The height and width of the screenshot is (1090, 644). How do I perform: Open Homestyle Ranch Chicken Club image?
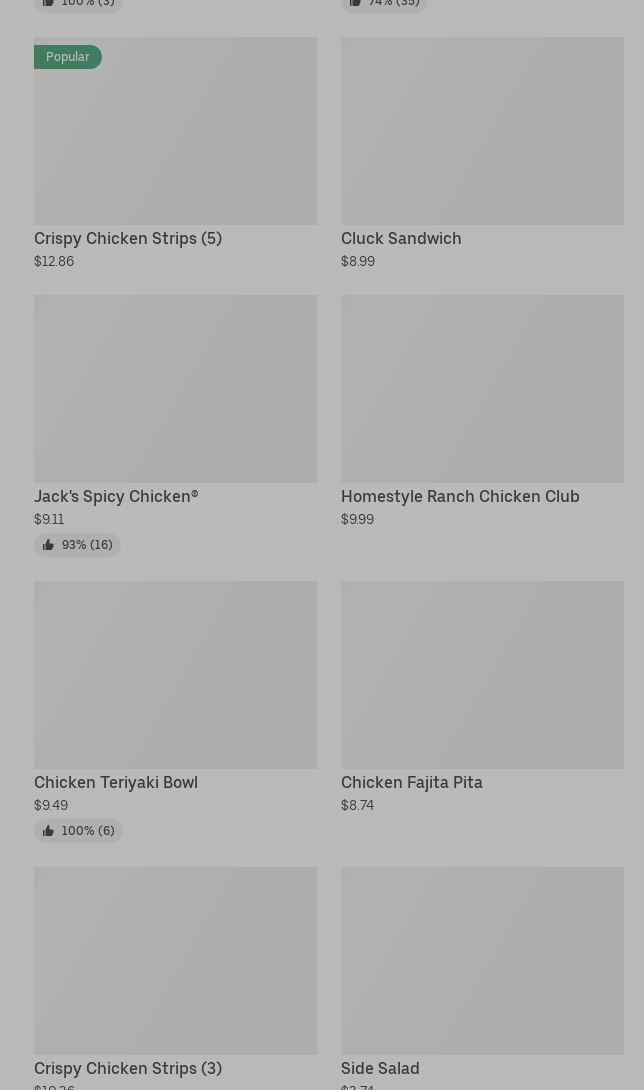tap(482, 388)
